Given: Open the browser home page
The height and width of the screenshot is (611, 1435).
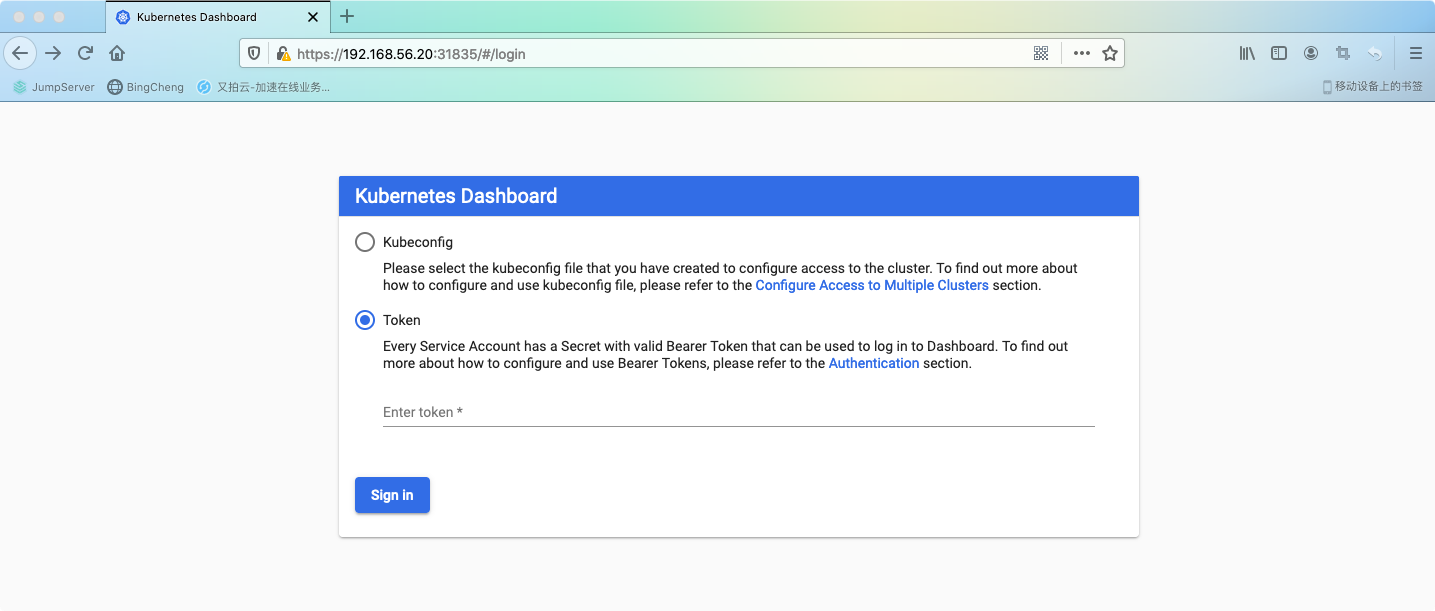Looking at the screenshot, I should tap(117, 53).
